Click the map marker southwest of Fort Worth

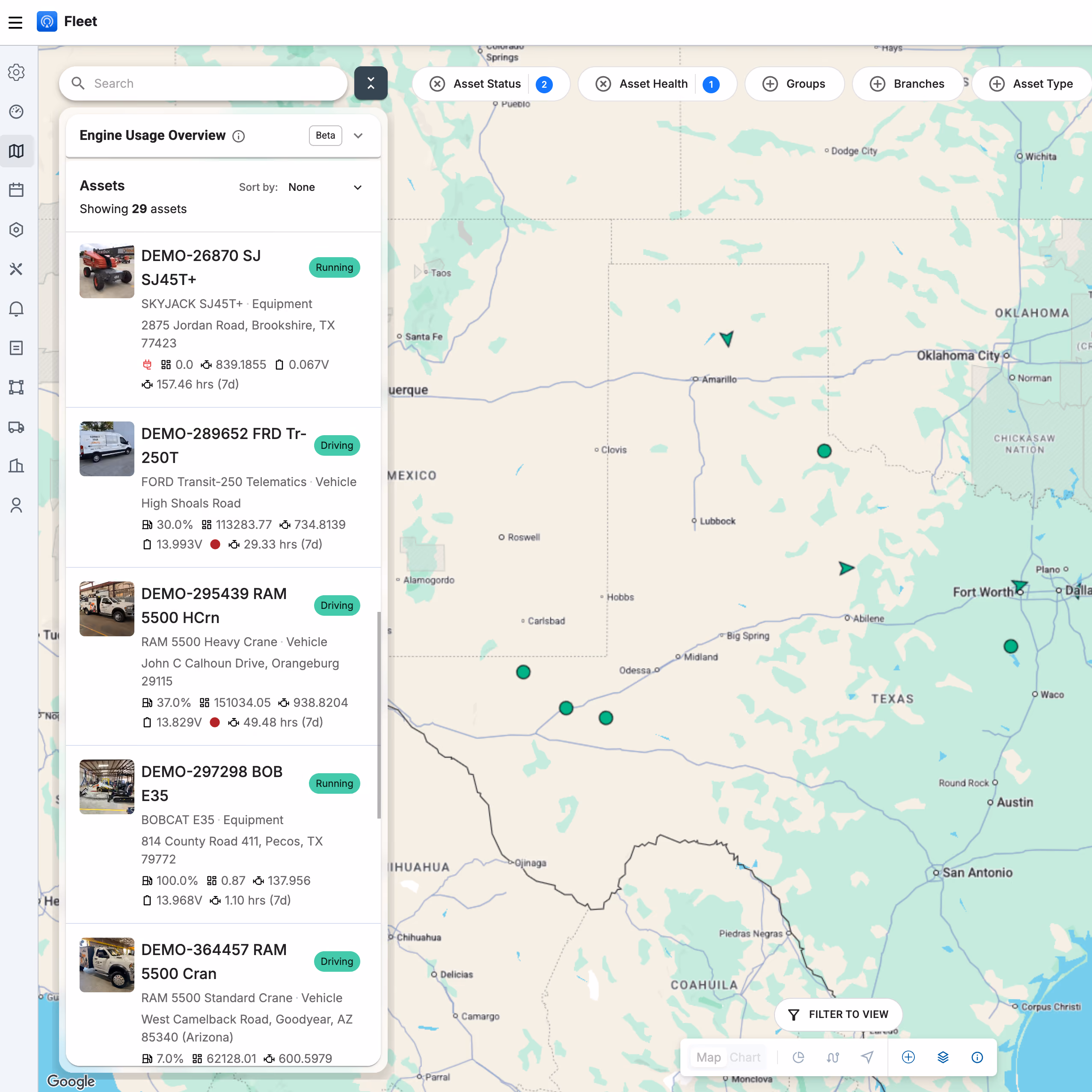coord(1011,646)
